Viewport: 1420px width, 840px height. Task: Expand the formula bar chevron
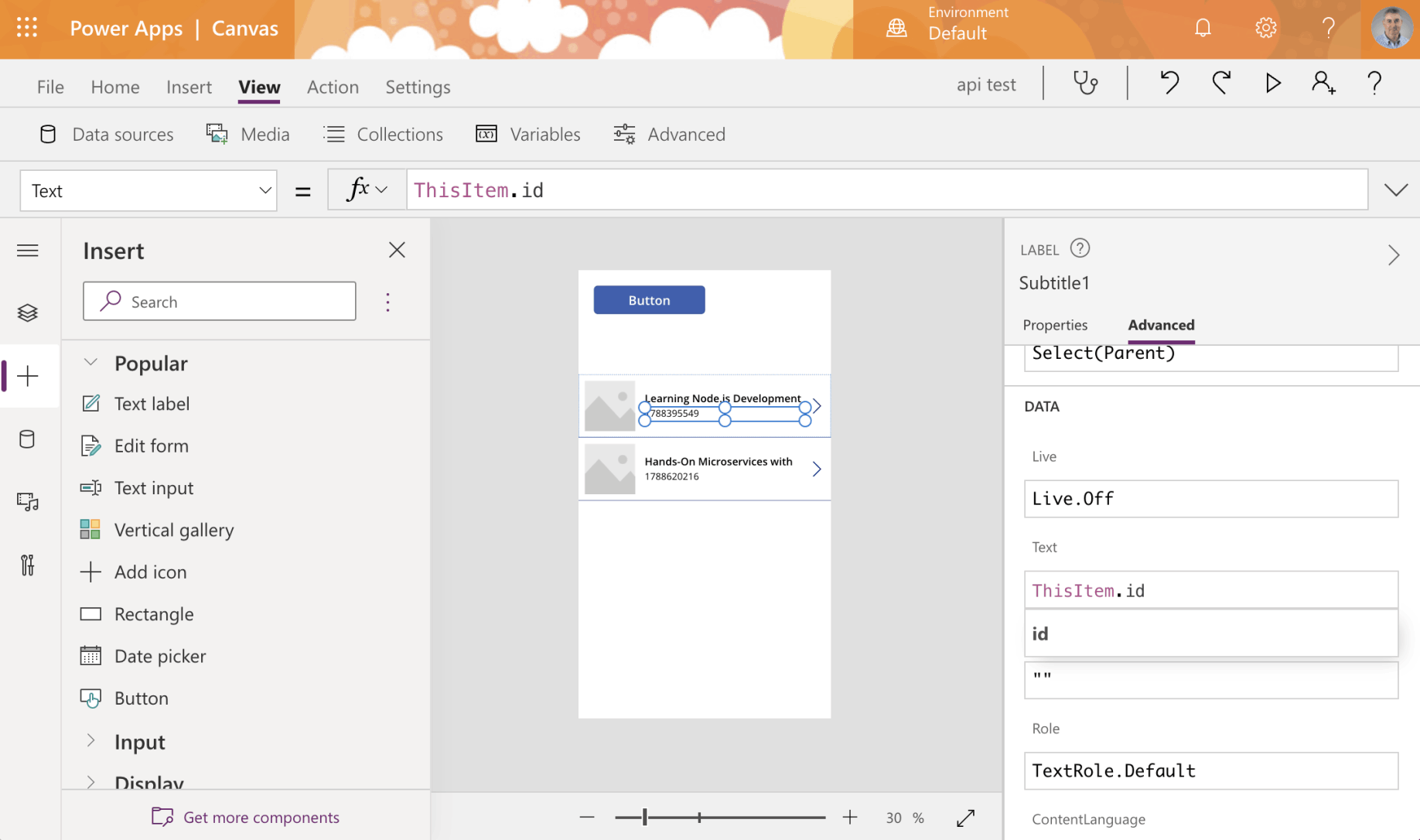[1395, 190]
